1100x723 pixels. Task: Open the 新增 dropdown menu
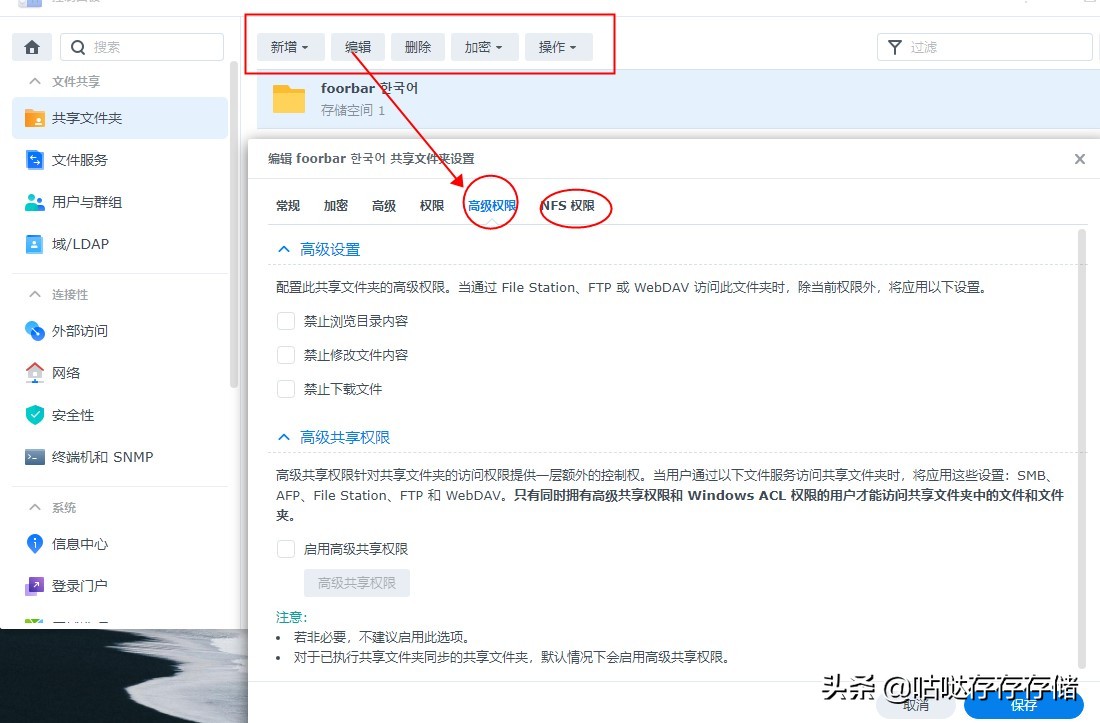tap(289, 46)
